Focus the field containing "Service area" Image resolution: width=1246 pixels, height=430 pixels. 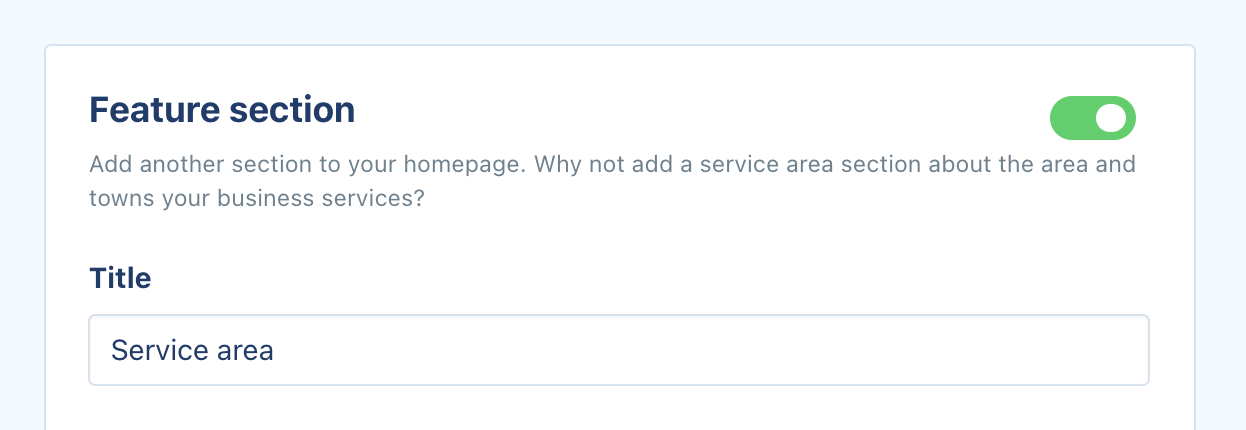[x=618, y=350]
